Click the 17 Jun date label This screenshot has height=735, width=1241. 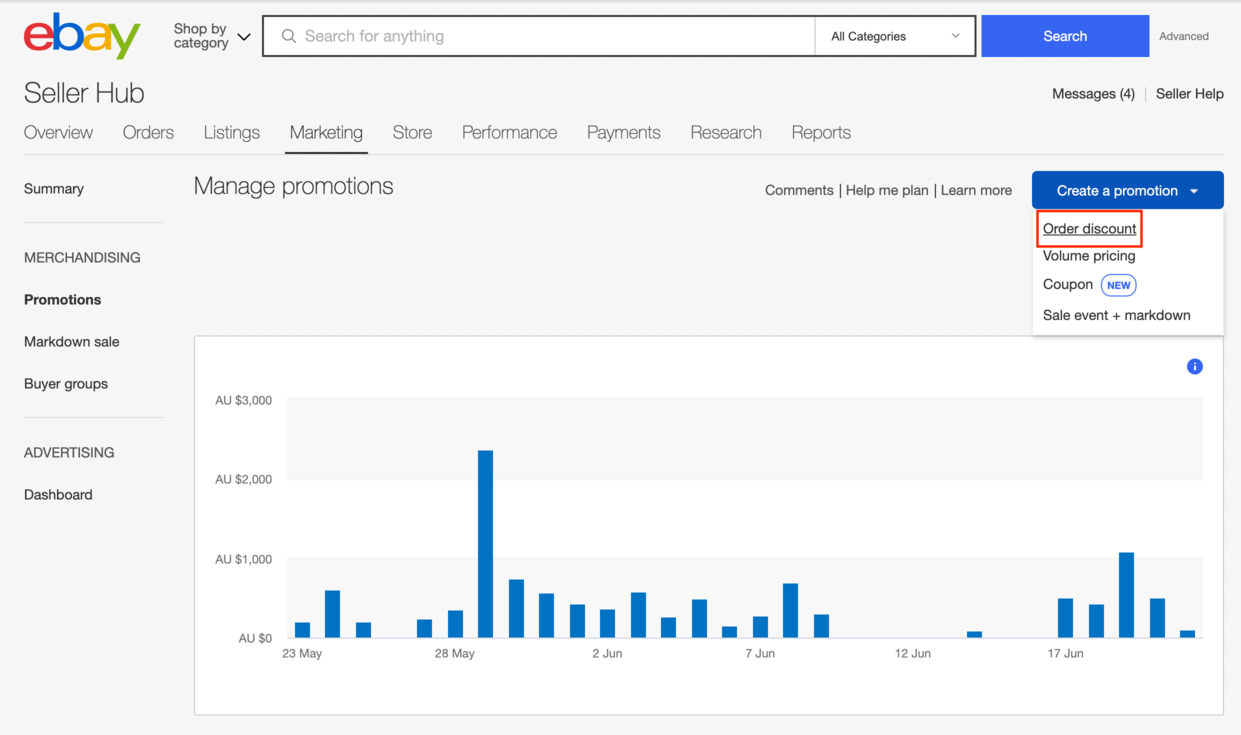click(1065, 654)
